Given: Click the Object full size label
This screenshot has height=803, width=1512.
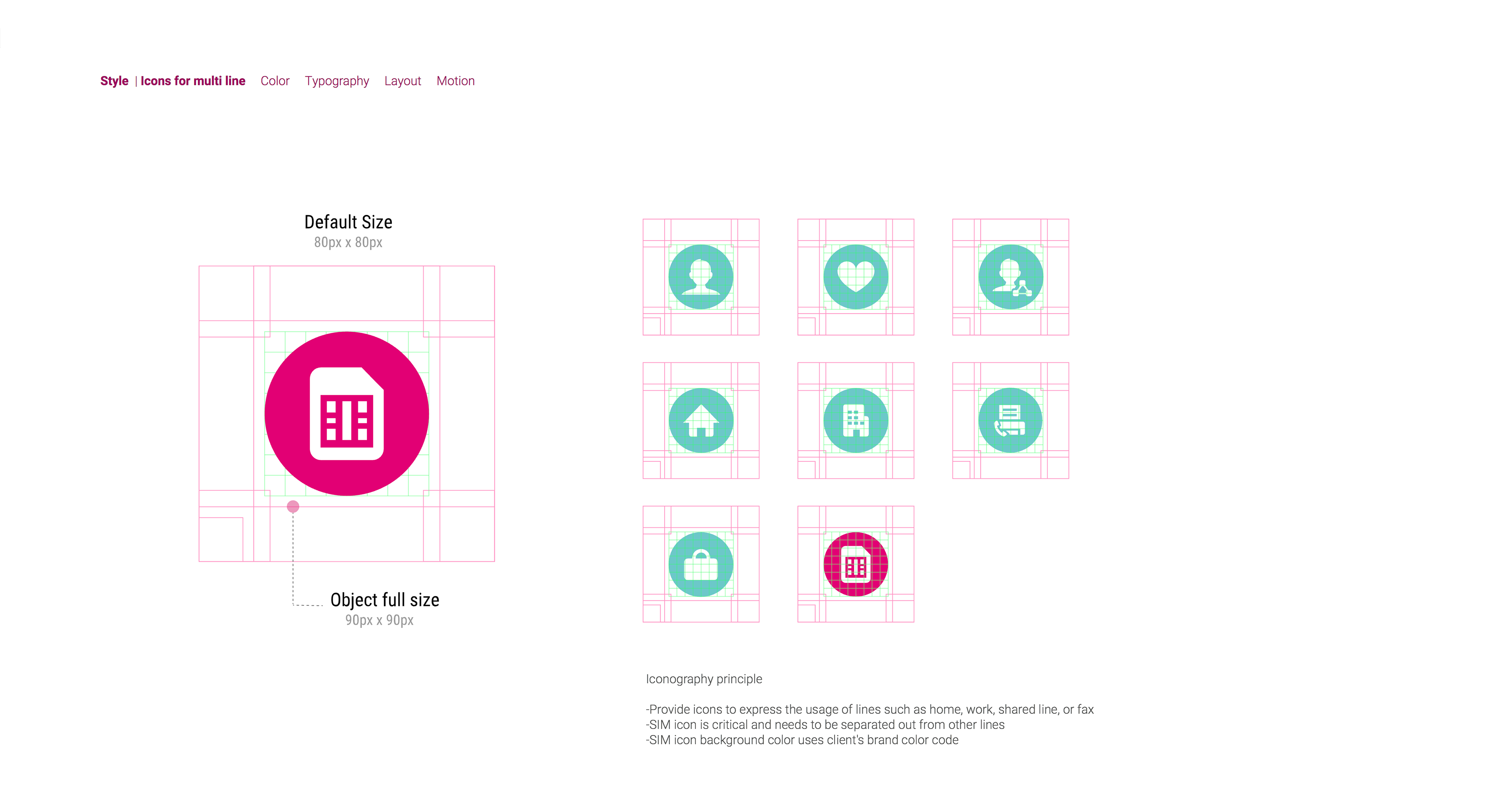Looking at the screenshot, I should click(x=384, y=600).
